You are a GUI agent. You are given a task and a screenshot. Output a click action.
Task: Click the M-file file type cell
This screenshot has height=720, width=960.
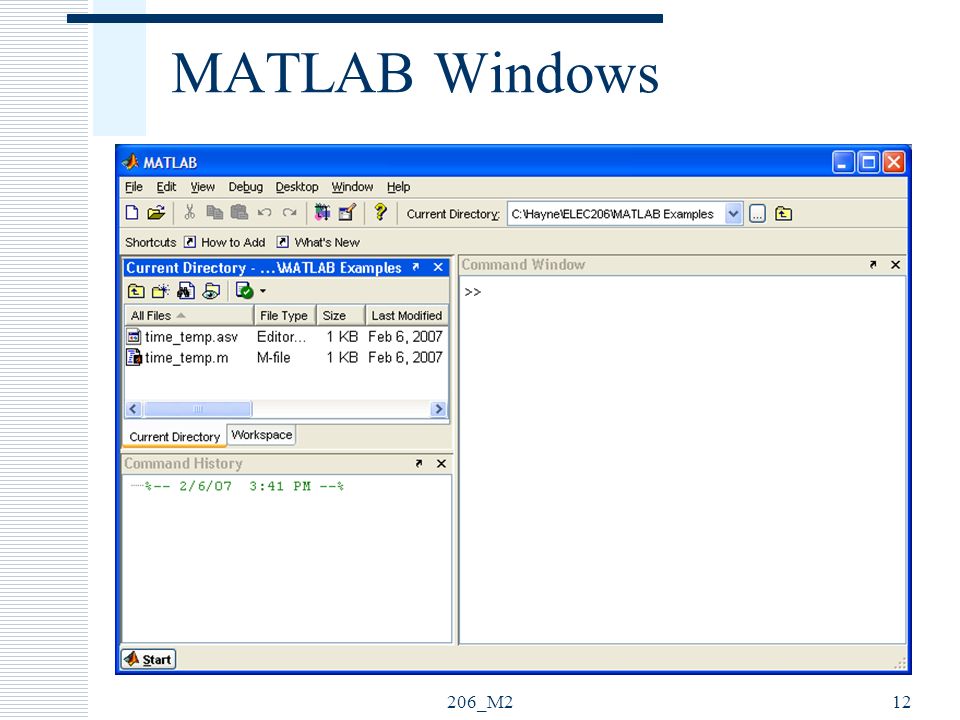273,358
